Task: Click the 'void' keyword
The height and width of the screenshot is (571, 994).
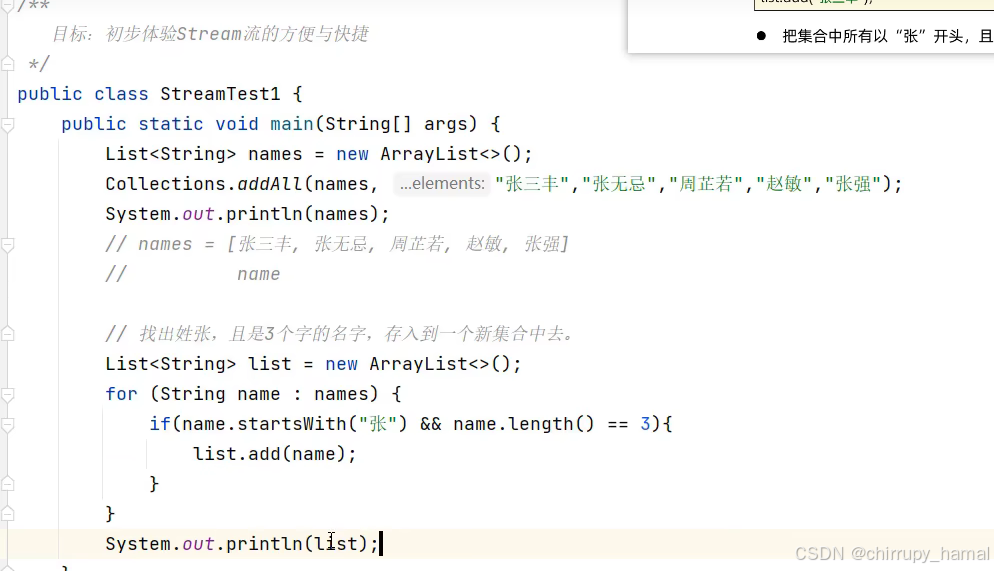Action: [x=236, y=124]
